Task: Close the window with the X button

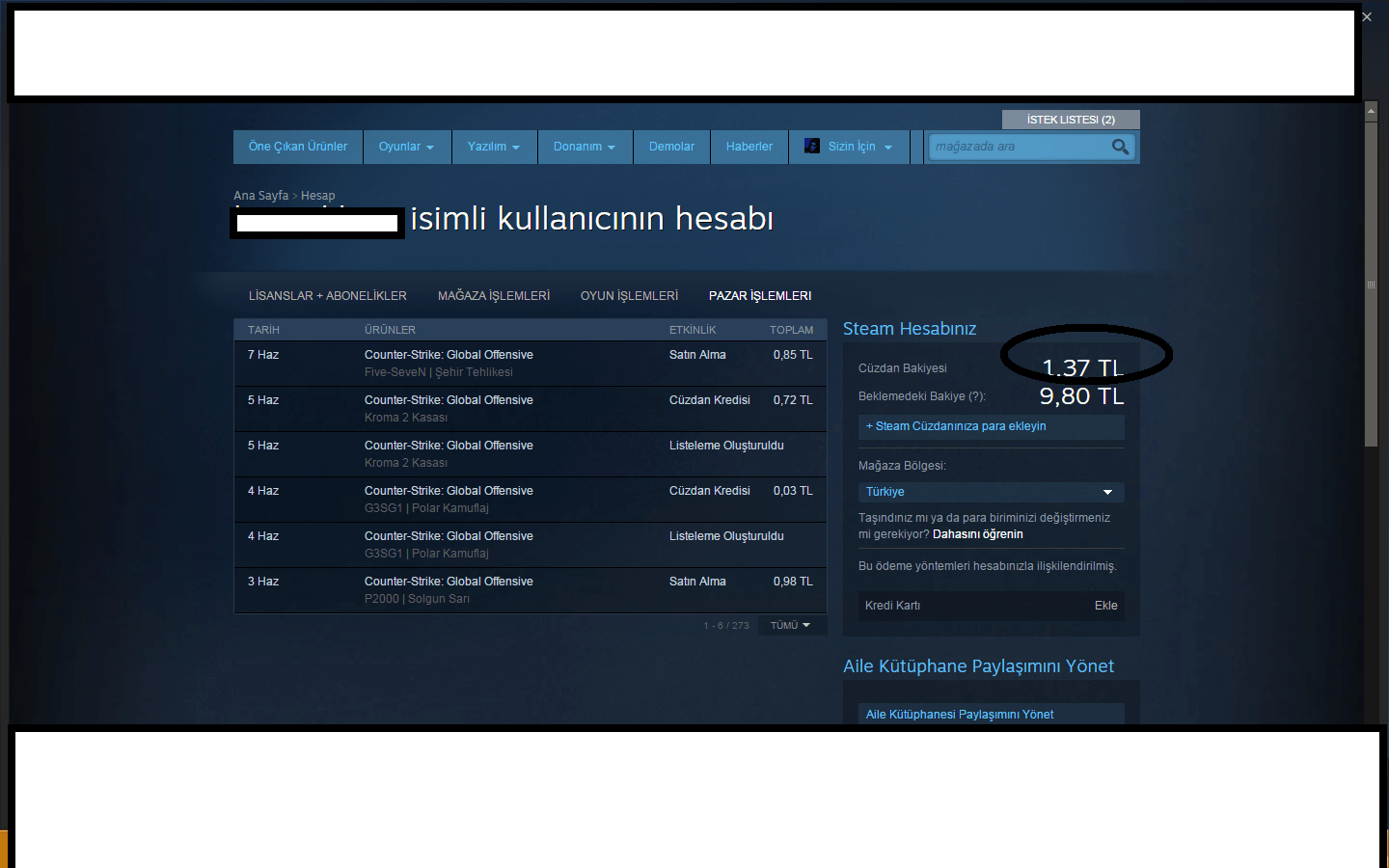Action: pos(1367,16)
